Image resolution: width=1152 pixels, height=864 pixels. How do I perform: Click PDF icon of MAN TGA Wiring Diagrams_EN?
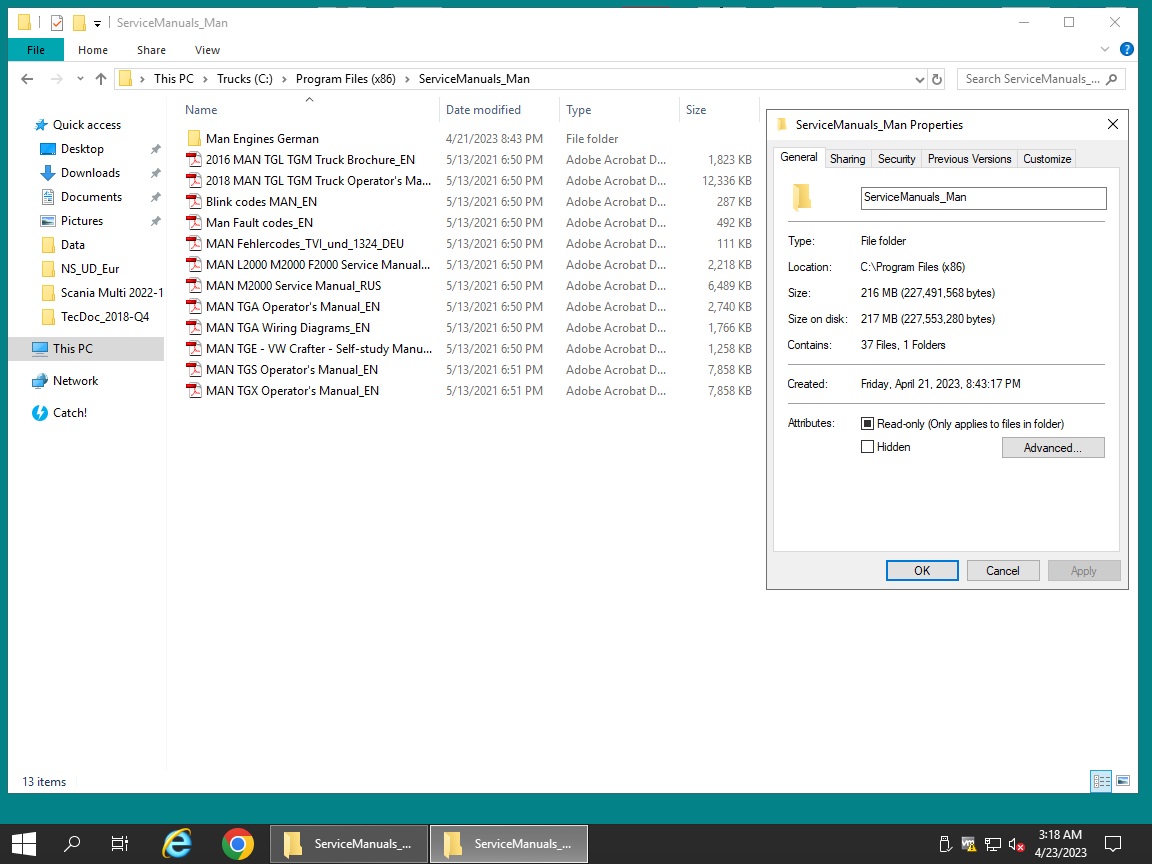pos(194,328)
